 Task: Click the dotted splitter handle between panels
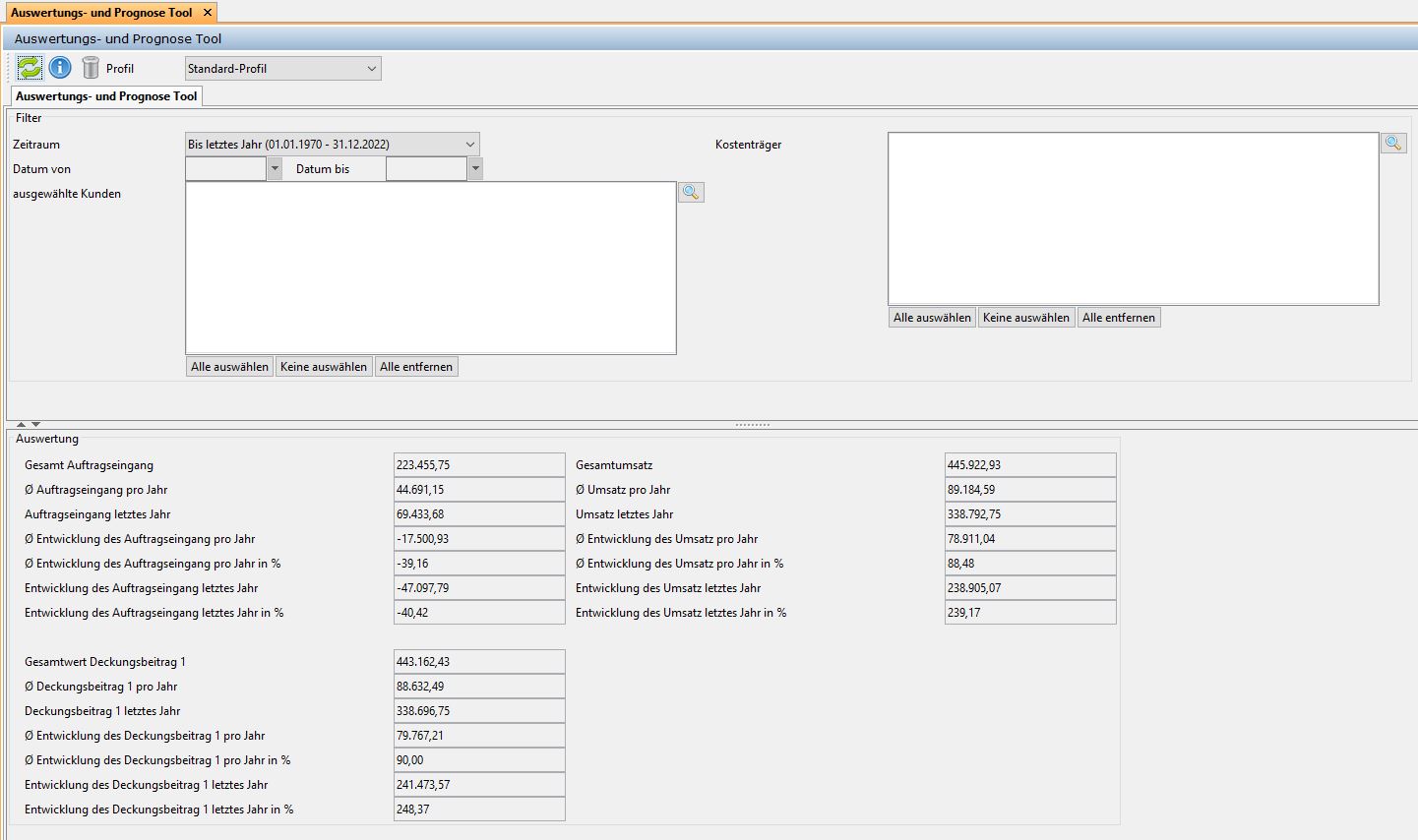[x=752, y=423]
